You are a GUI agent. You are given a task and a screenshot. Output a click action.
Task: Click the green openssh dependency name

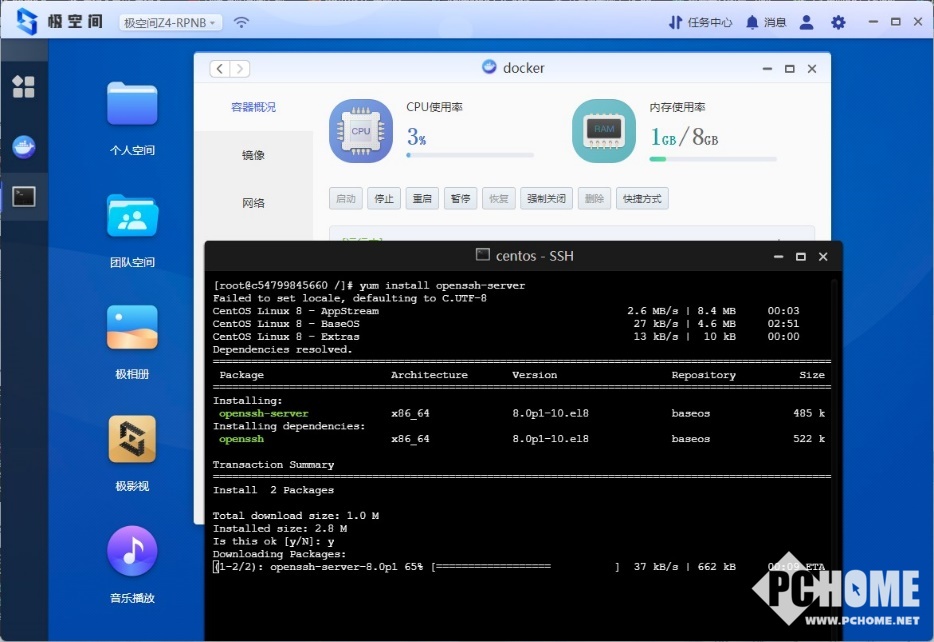(241, 439)
